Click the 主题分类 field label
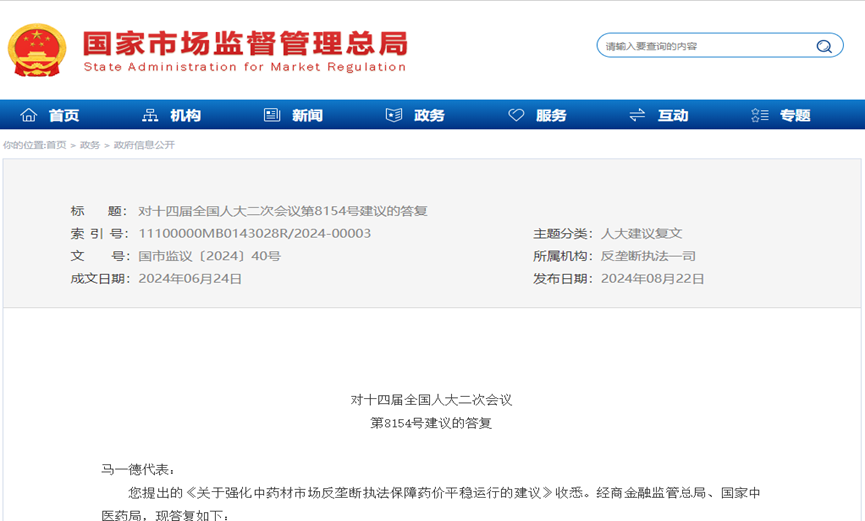This screenshot has height=521, width=865. [563, 233]
